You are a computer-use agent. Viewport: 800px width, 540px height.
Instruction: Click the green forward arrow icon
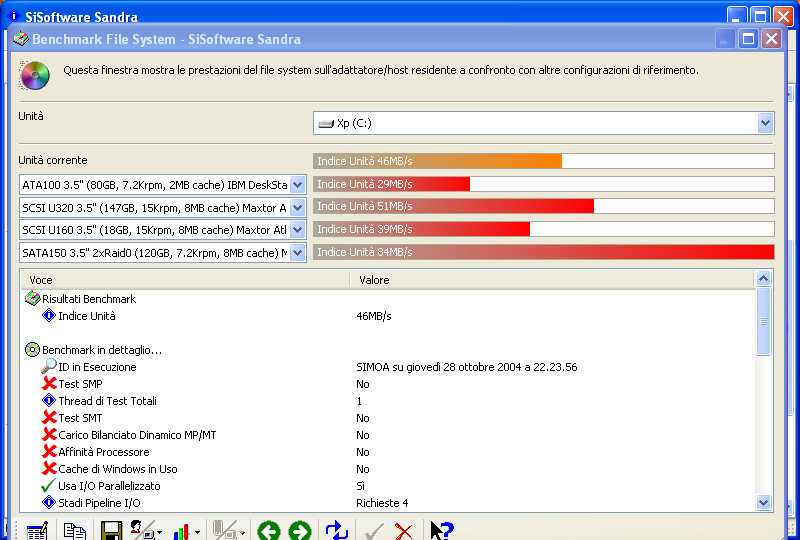click(x=300, y=531)
